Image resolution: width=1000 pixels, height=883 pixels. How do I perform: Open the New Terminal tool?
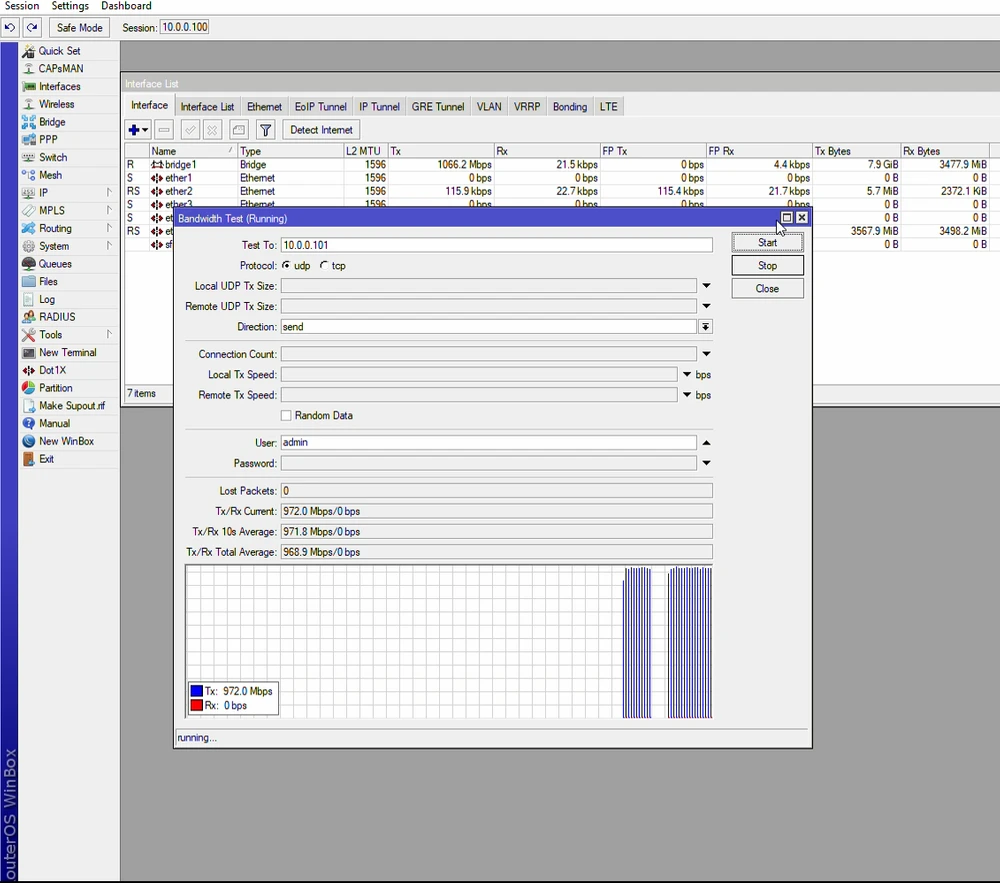click(x=68, y=352)
